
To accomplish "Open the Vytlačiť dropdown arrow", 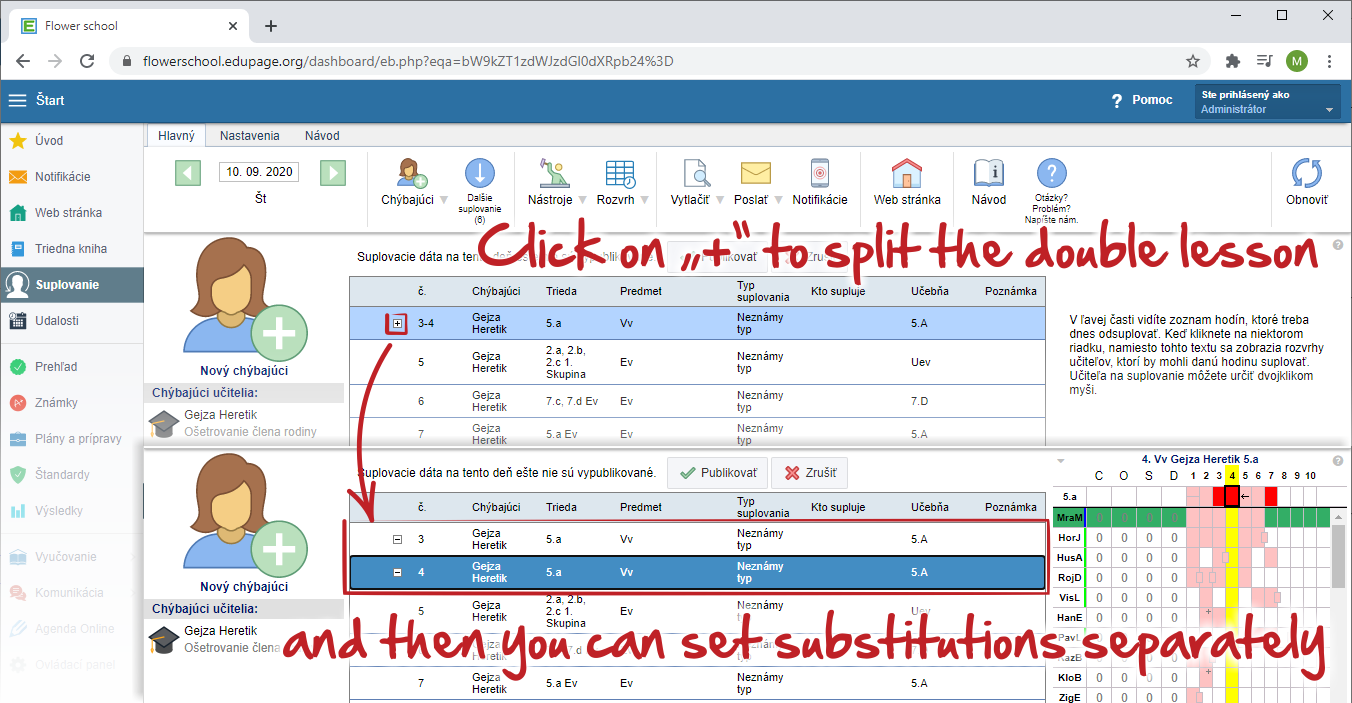I will point(720,200).
